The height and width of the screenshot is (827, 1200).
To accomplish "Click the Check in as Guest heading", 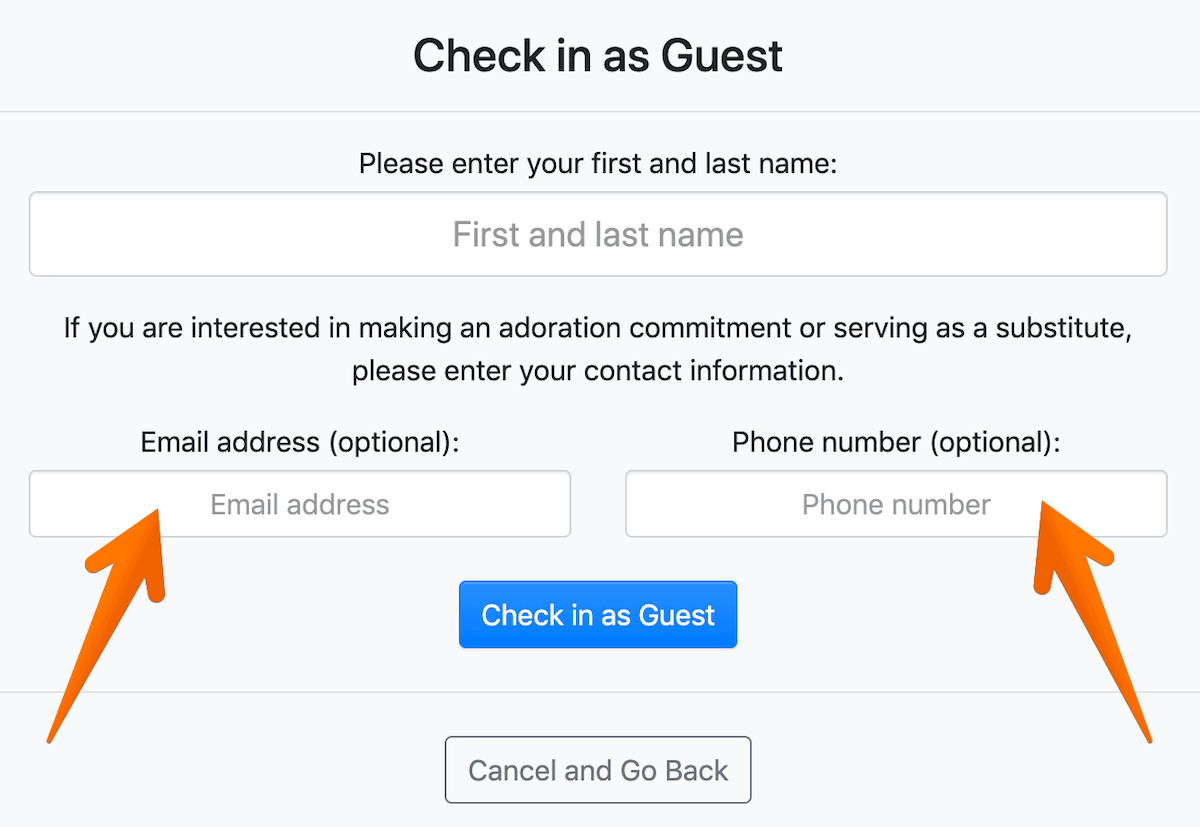I will (598, 56).
